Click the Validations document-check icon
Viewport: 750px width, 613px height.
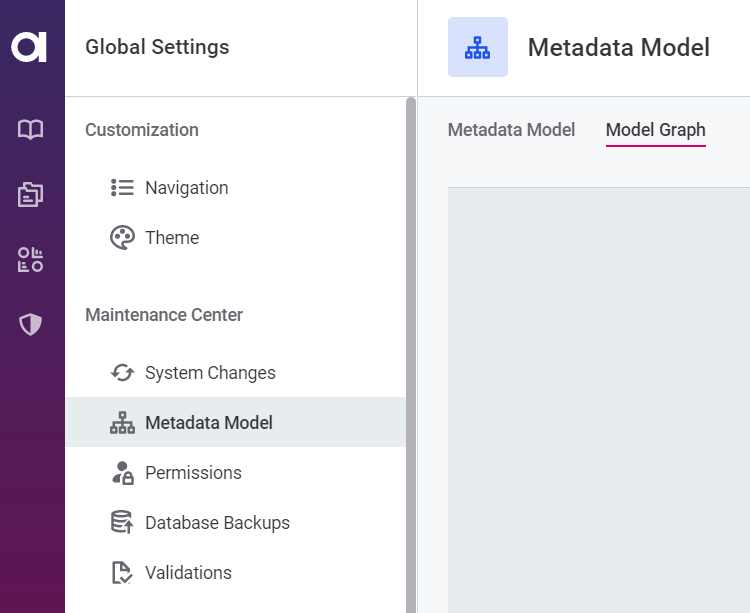tap(122, 572)
